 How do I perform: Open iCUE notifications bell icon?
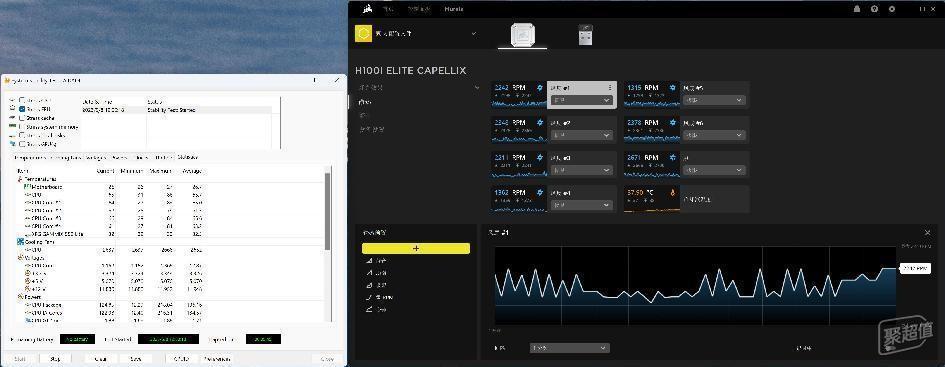tap(857, 9)
